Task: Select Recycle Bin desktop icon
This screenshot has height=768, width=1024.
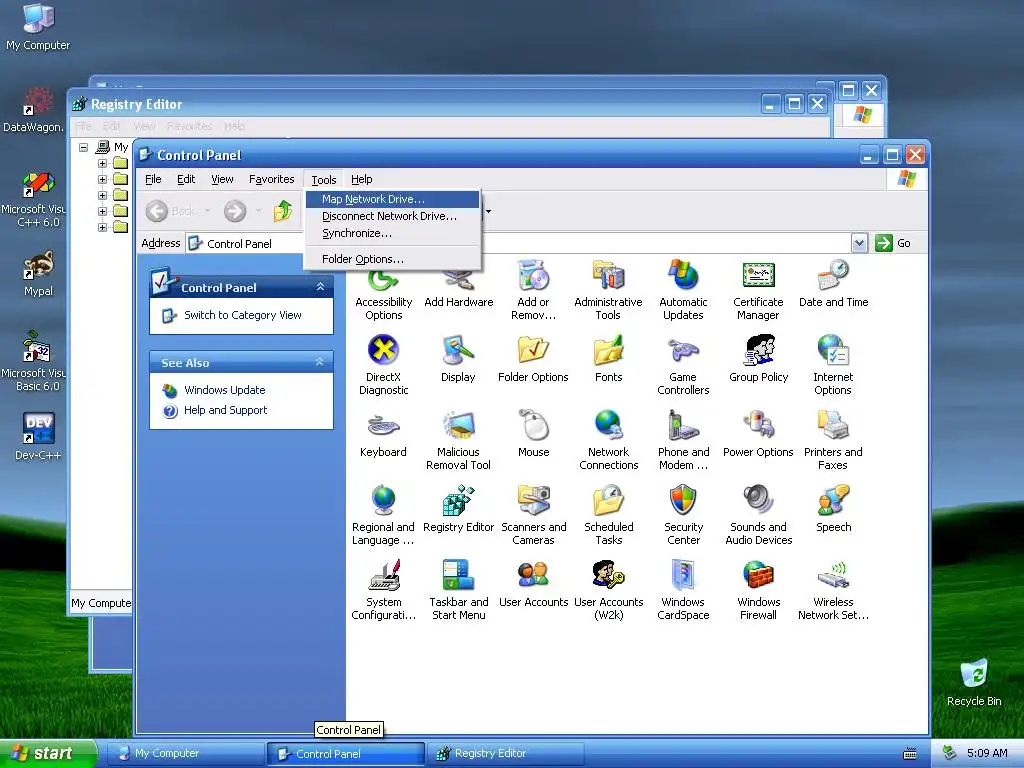Action: point(974,683)
